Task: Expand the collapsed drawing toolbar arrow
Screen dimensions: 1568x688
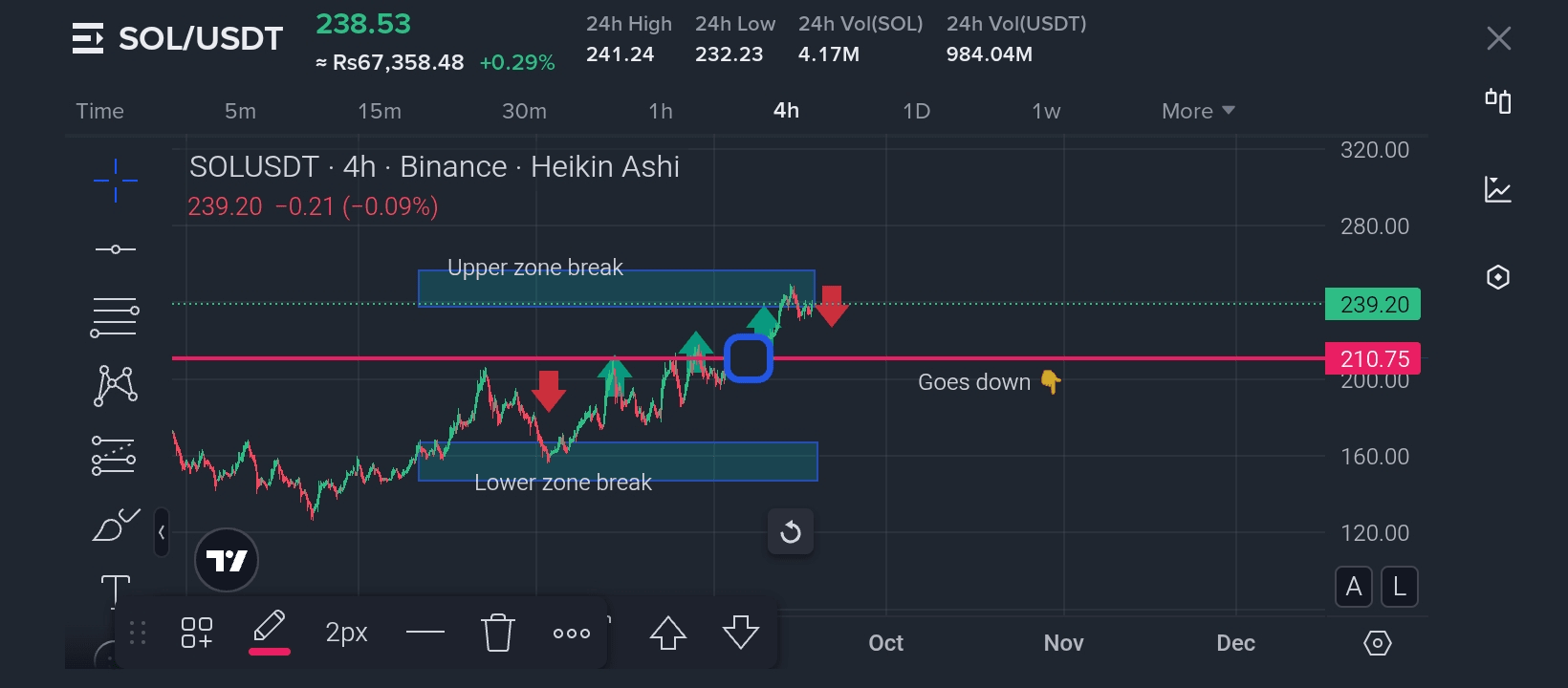Action: coord(162,532)
